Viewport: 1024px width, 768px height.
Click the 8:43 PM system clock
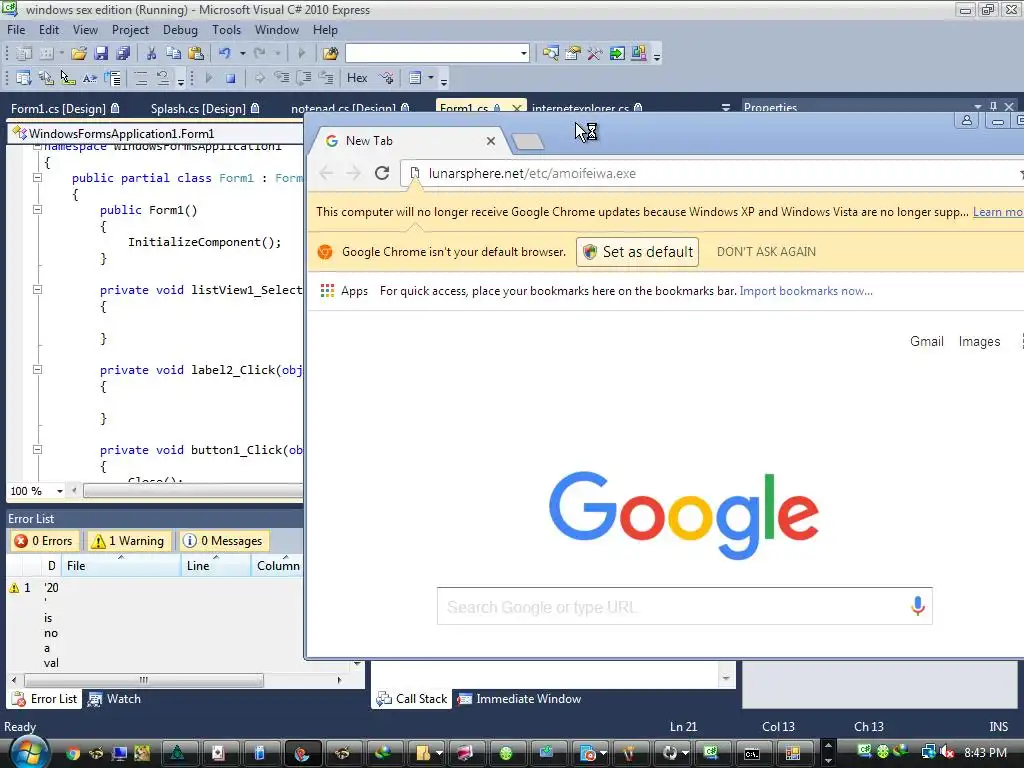(x=985, y=753)
